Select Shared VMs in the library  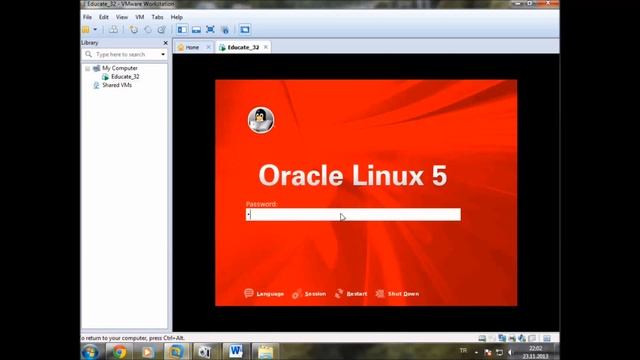[117, 85]
